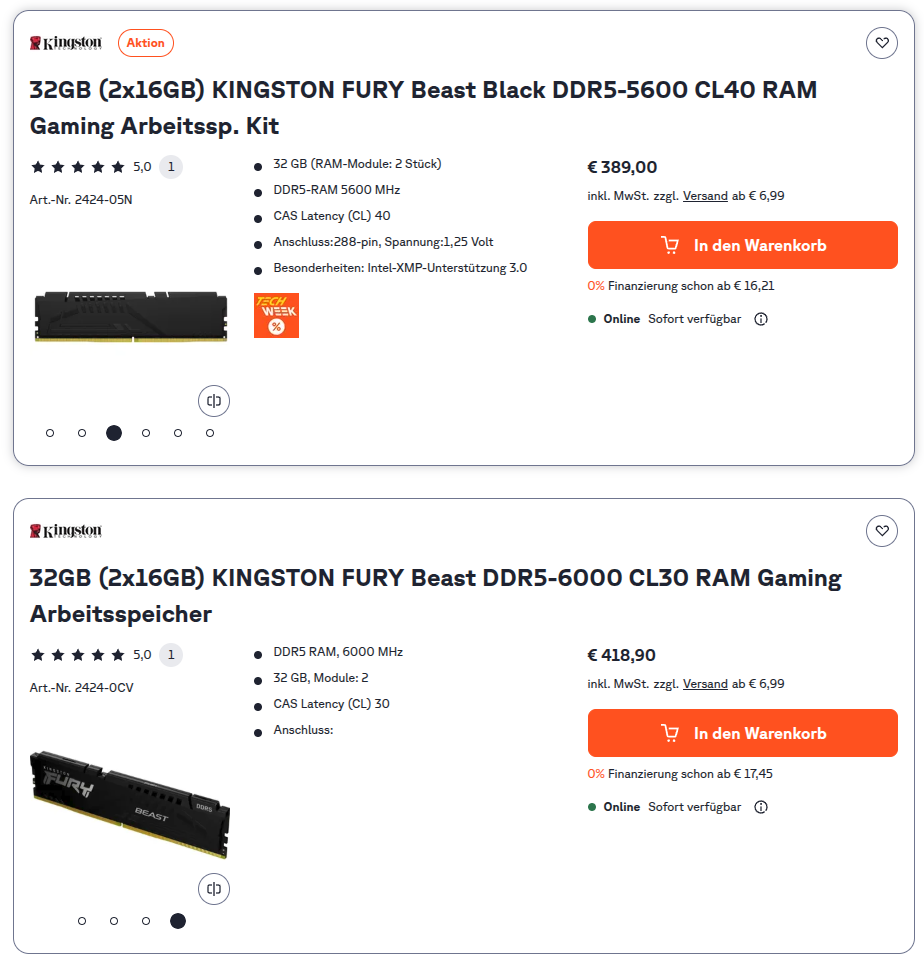Select last image dot of DDR5-5600 carousel
The height and width of the screenshot is (965, 924).
(210, 433)
